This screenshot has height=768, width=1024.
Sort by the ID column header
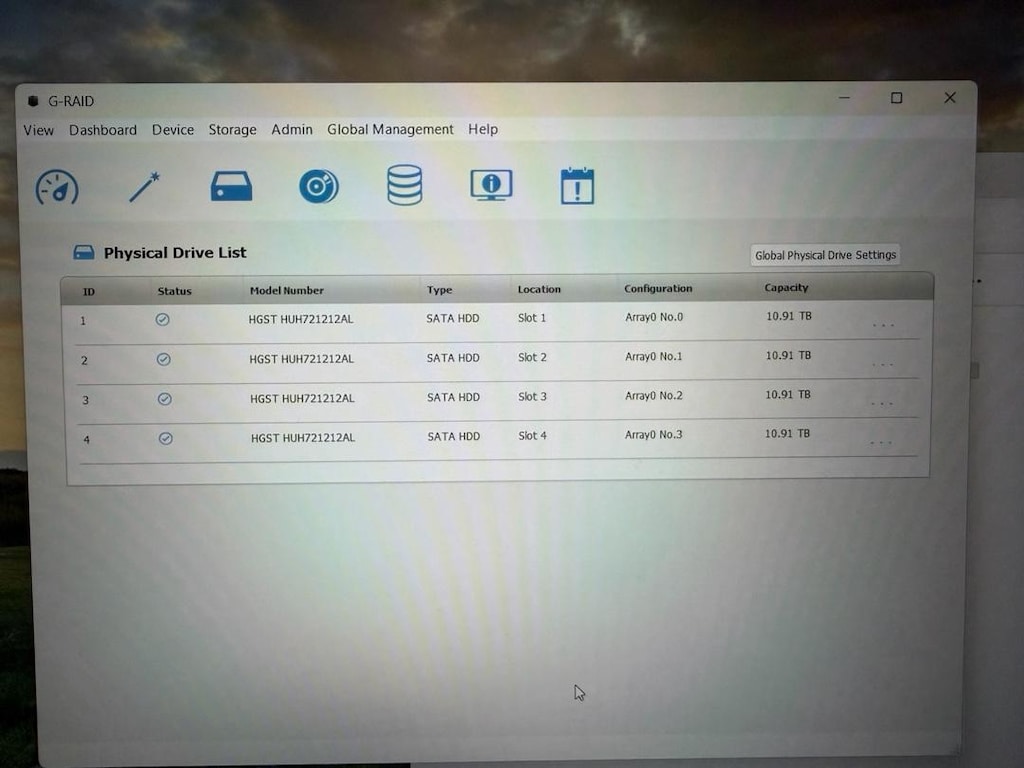[89, 292]
